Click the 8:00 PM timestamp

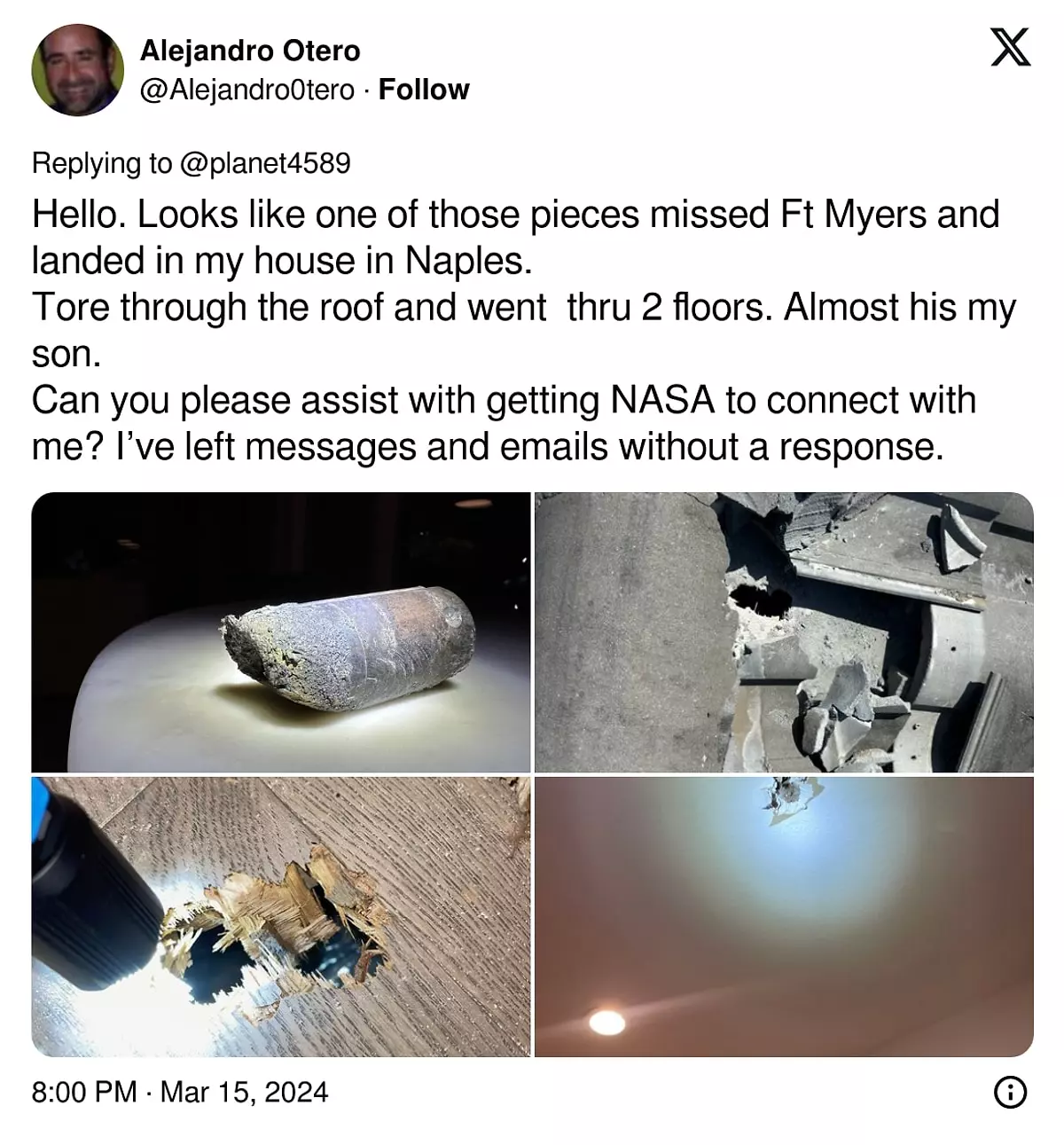84,1092
